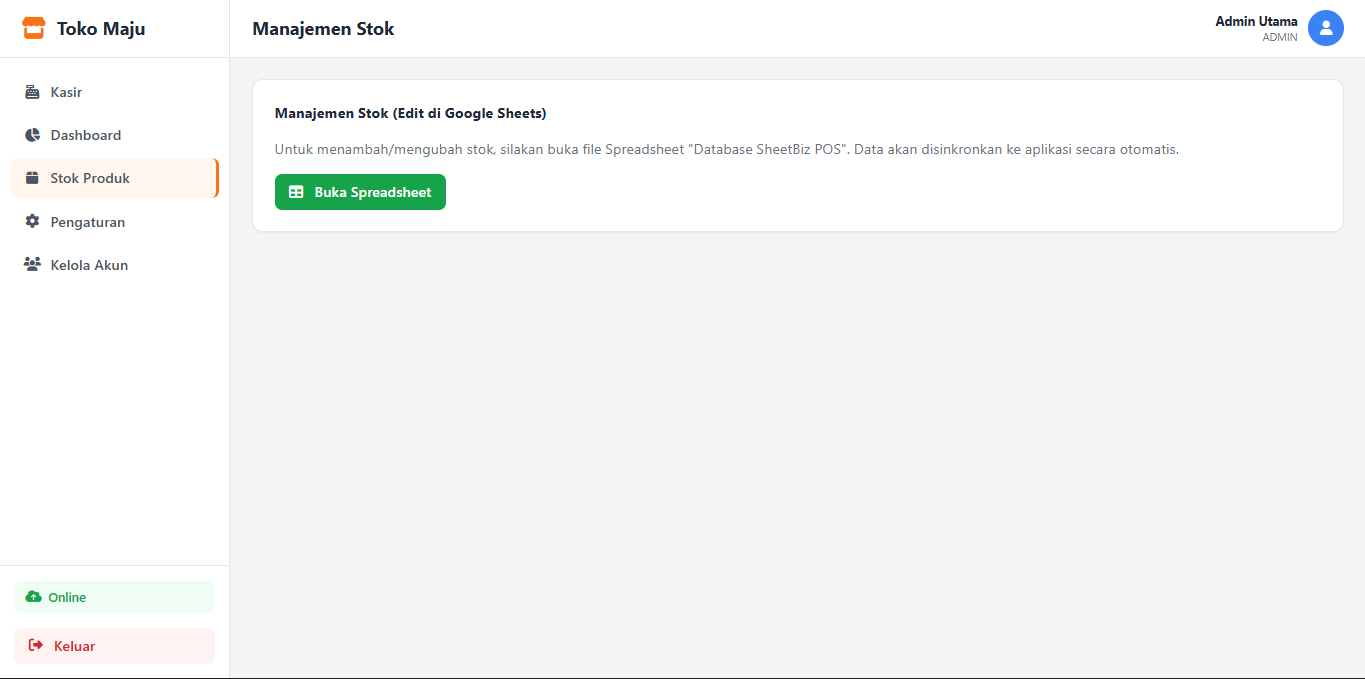Screen dimensions: 1365x679
Task: Open Pengaturan settings page
Action: pos(88,222)
